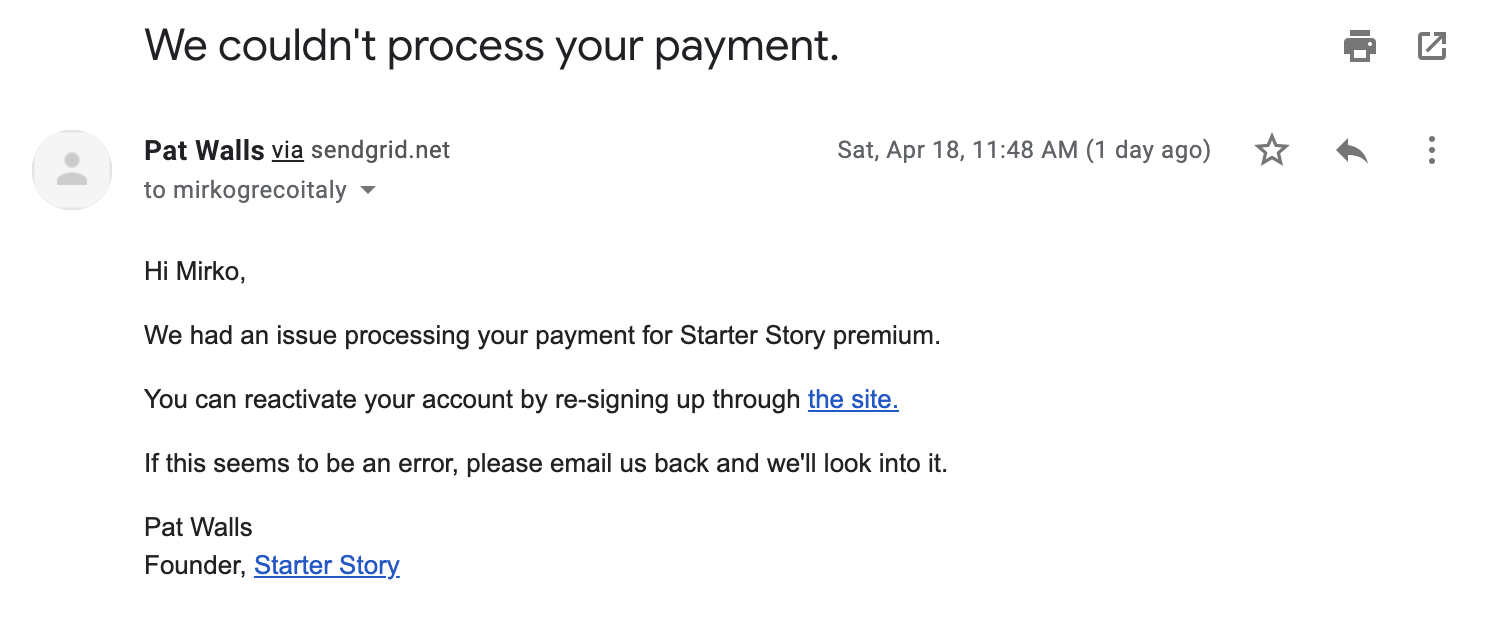
Task: Click the underlined 'via' indicator
Action: pos(289,150)
